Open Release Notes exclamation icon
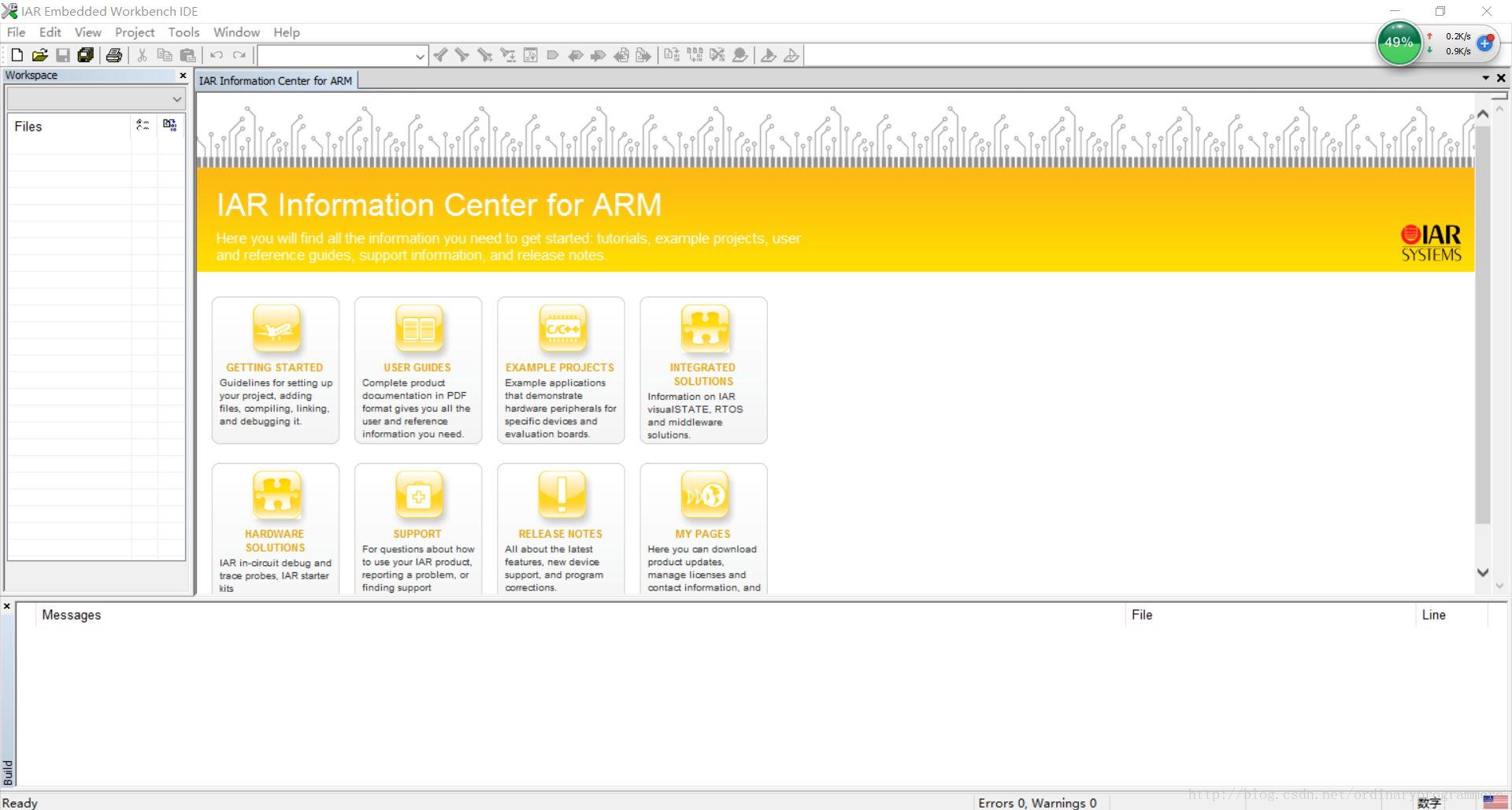 [562, 494]
